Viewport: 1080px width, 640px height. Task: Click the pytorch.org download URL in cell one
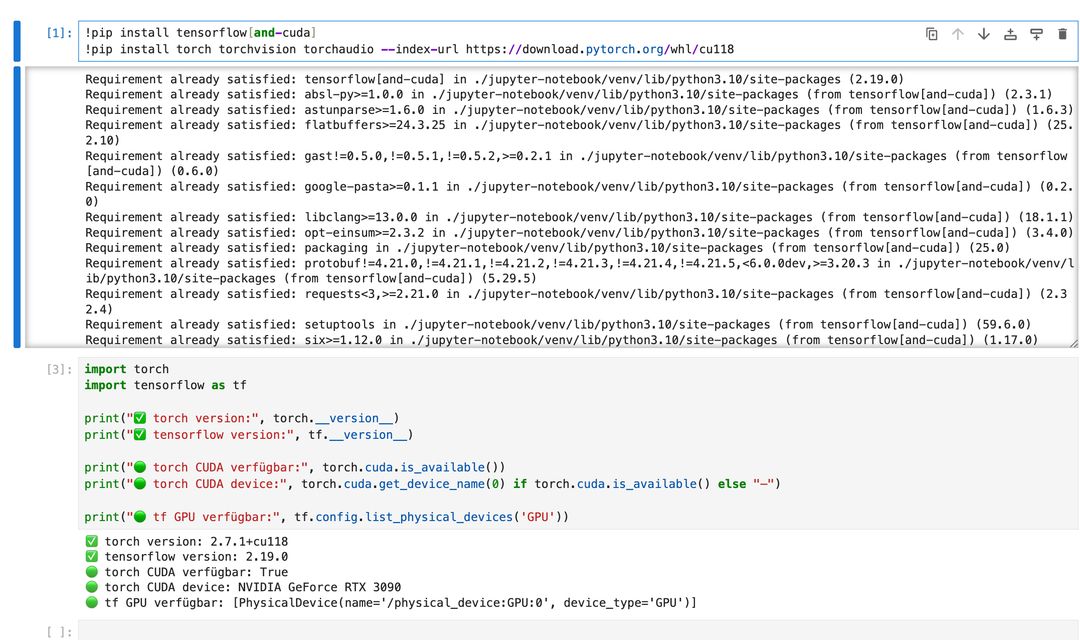600,49
